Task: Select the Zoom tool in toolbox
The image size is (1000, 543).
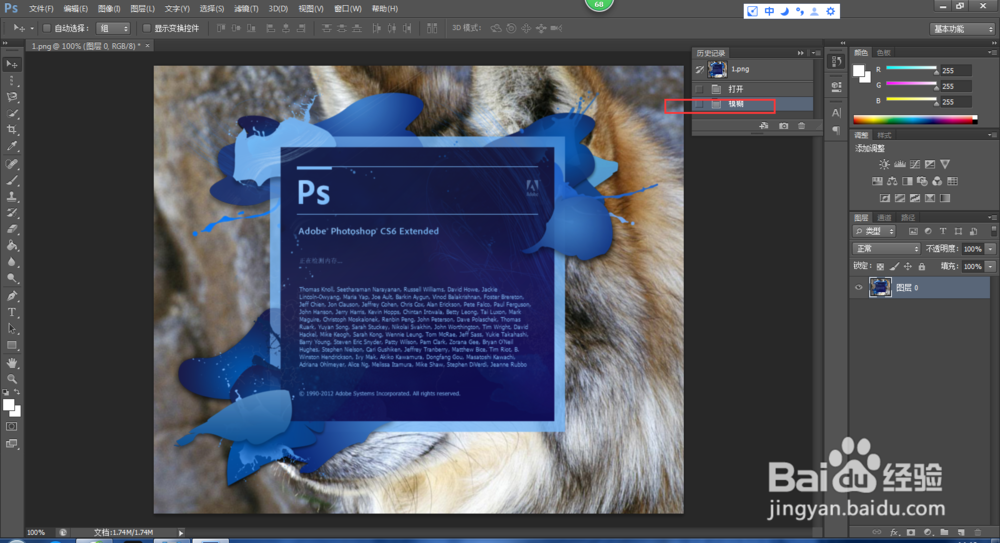Action: coord(12,379)
